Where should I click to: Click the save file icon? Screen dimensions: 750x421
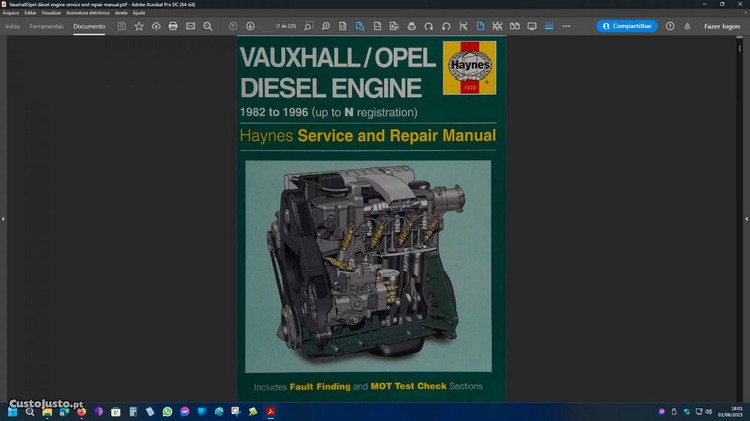coord(122,26)
